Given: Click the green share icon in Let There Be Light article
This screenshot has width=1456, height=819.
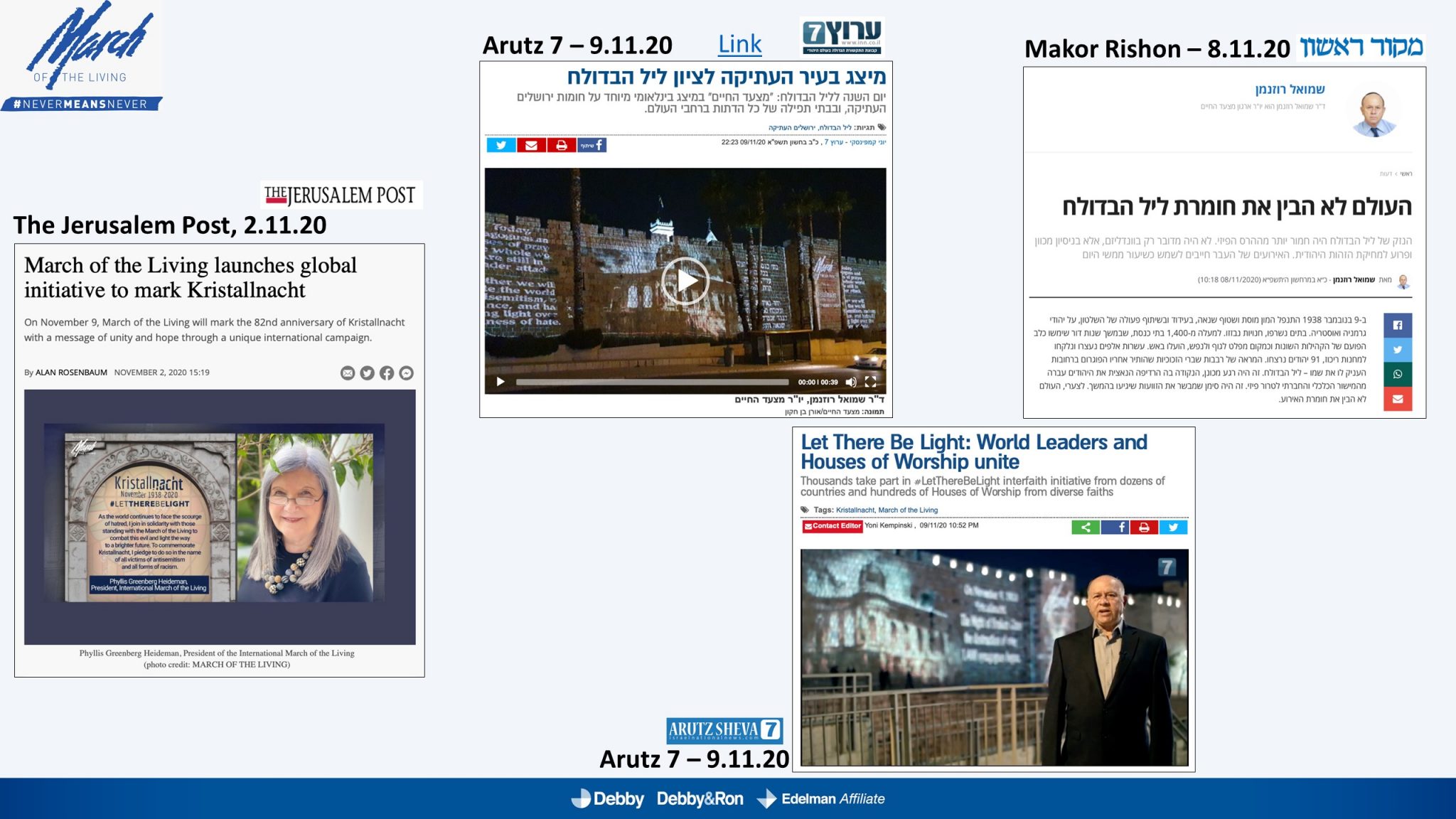Looking at the screenshot, I should (x=1086, y=527).
